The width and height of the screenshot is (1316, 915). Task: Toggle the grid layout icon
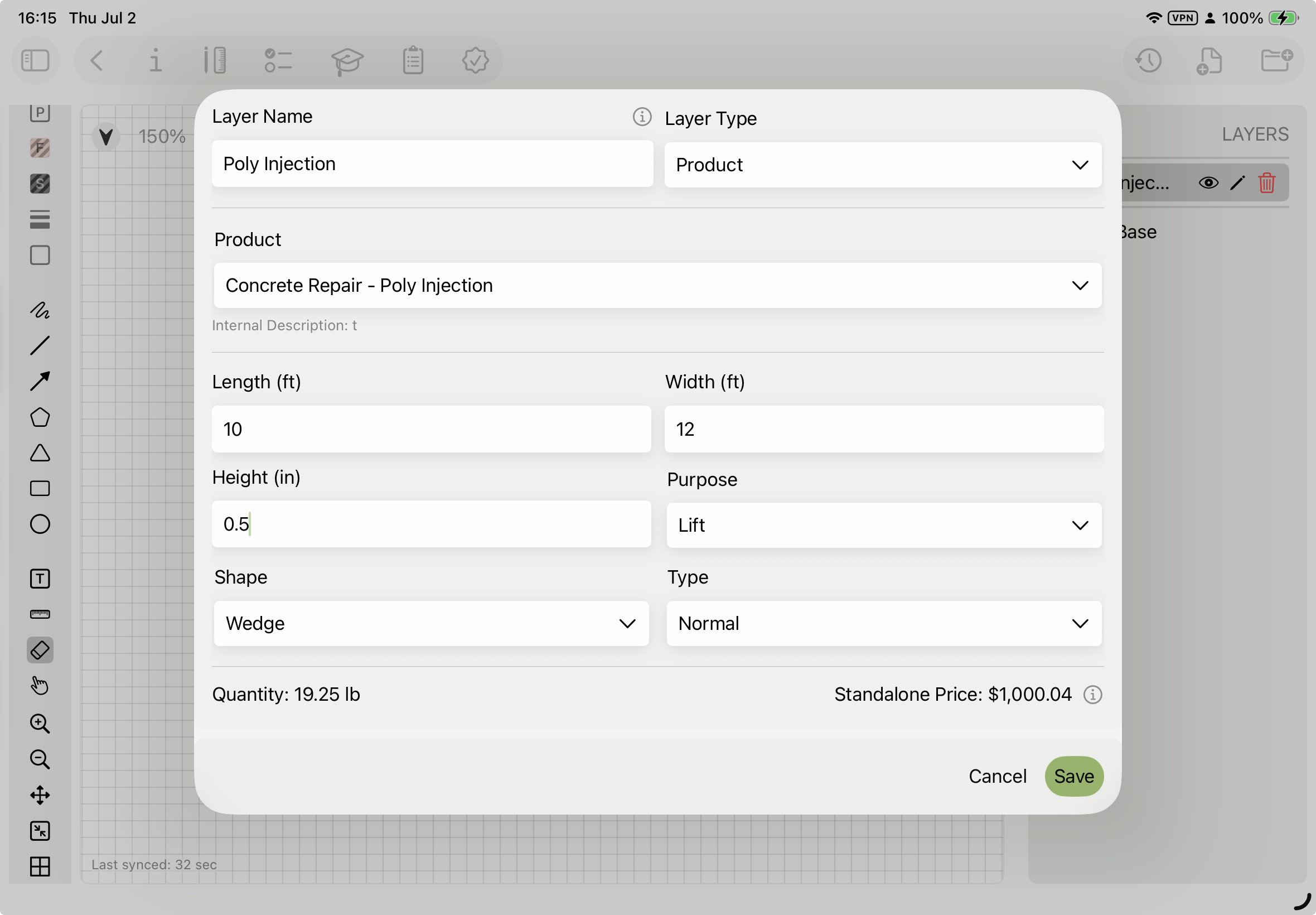(x=40, y=866)
